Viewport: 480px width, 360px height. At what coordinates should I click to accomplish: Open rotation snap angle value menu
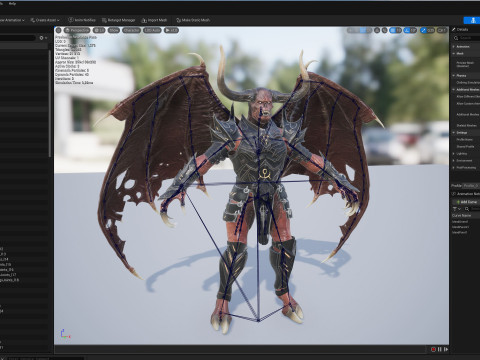click(414, 30)
